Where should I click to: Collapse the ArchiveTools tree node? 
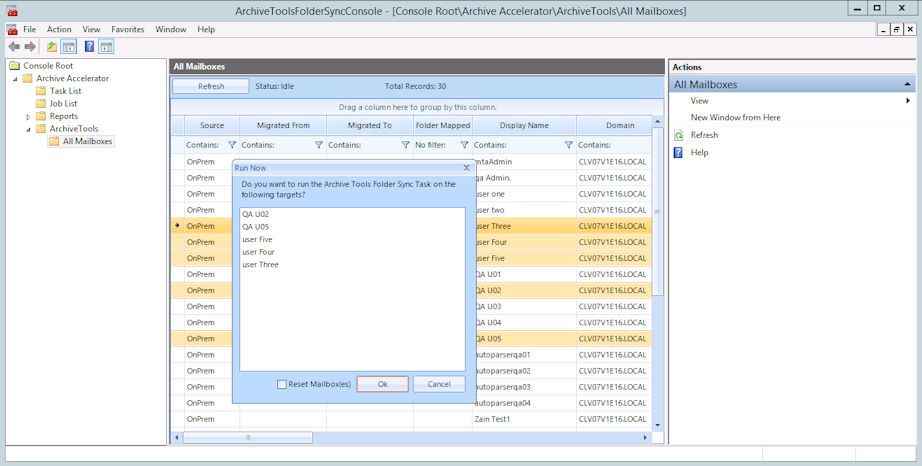tap(28, 129)
